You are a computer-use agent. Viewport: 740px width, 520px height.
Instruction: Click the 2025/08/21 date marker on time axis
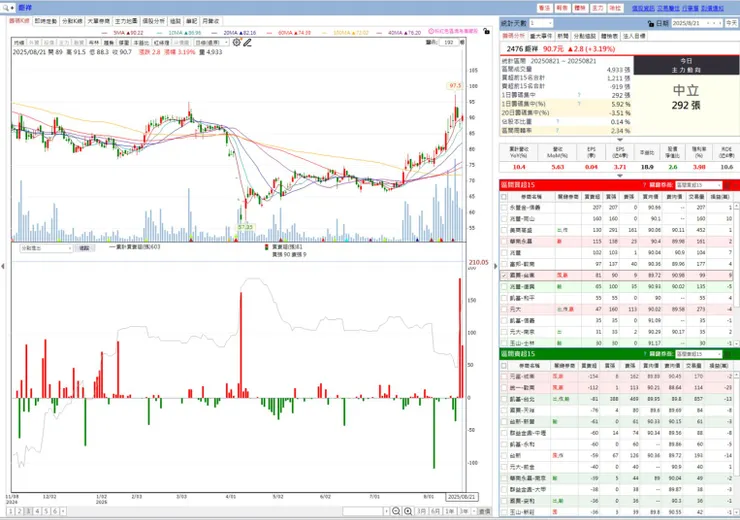tap(462, 497)
